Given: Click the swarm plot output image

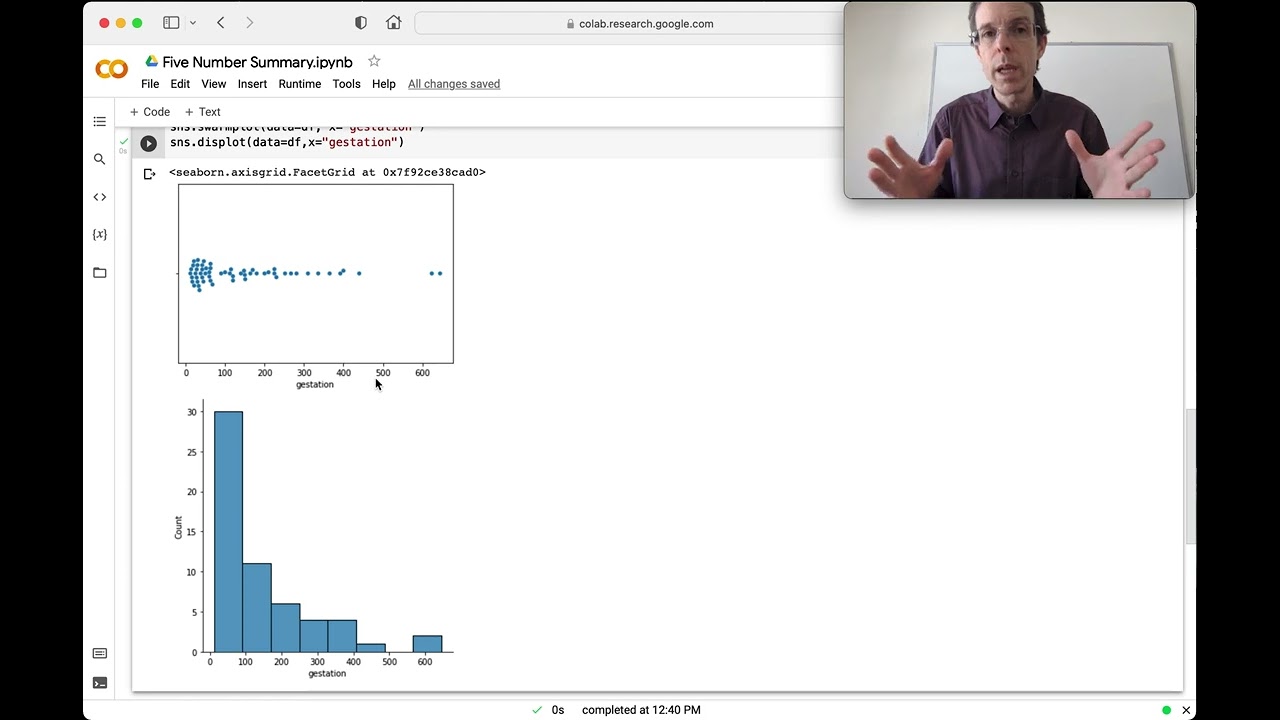Looking at the screenshot, I should [314, 287].
